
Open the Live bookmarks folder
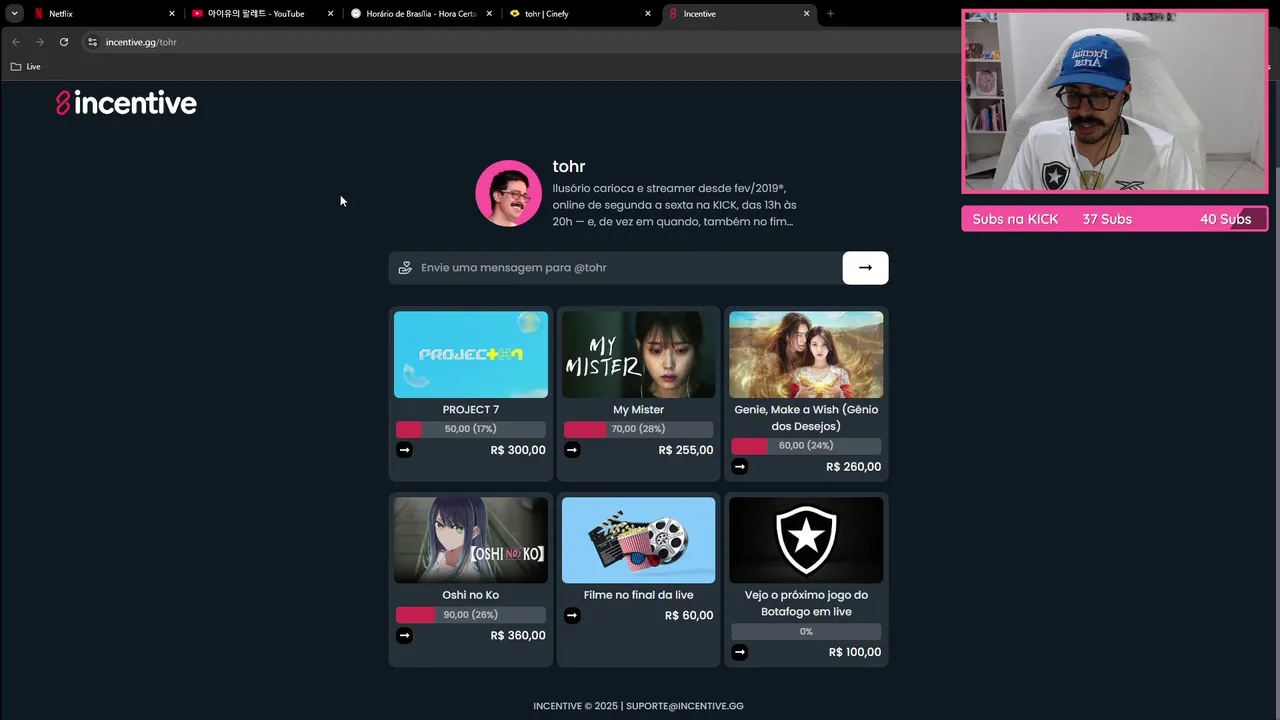click(25, 67)
